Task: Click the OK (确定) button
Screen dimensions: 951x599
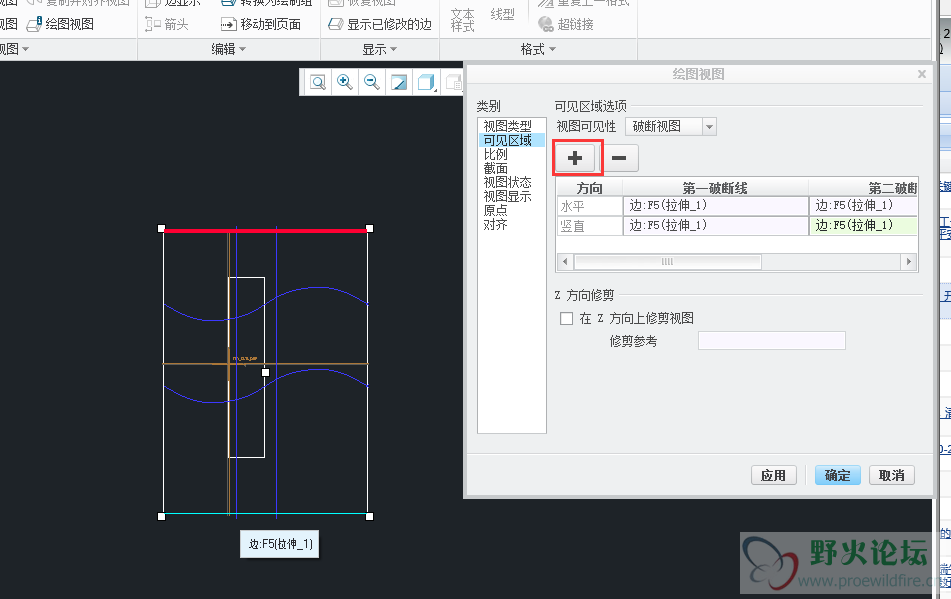Action: (838, 475)
